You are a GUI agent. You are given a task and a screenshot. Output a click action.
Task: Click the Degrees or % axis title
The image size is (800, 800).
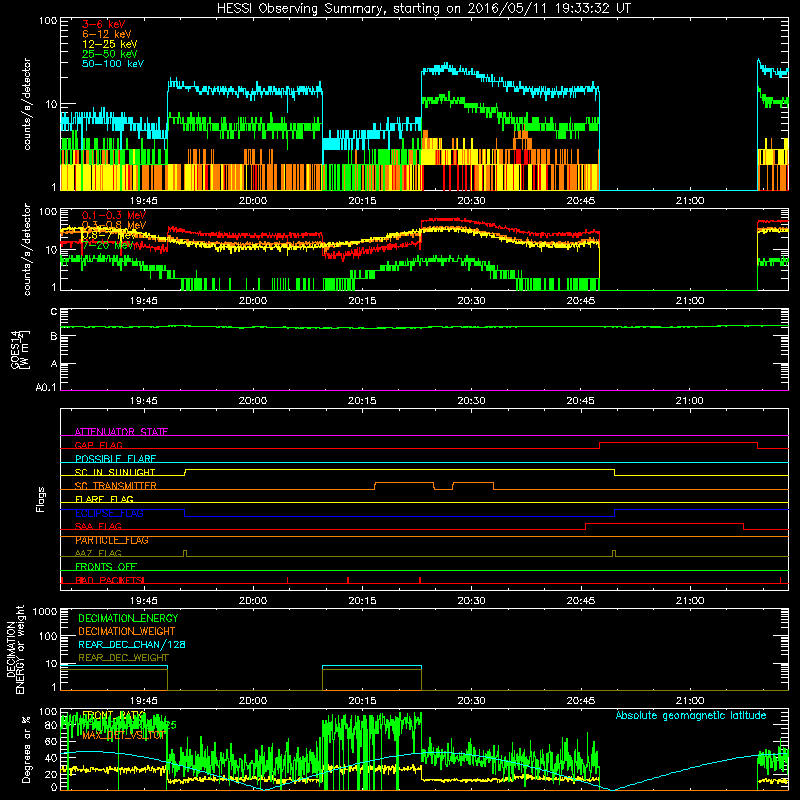[x=26, y=749]
